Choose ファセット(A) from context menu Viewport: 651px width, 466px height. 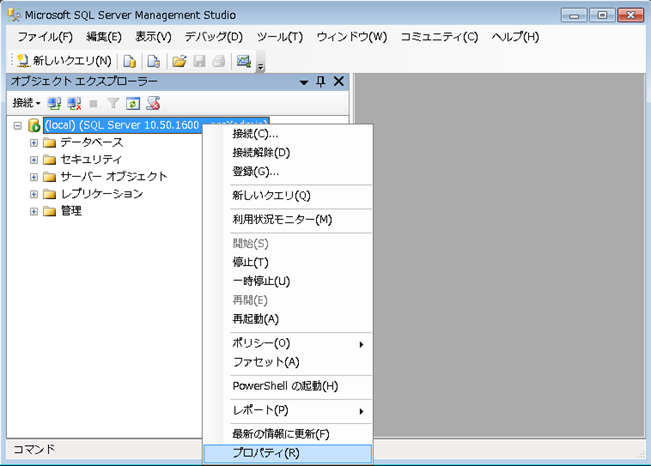[x=288, y=362]
